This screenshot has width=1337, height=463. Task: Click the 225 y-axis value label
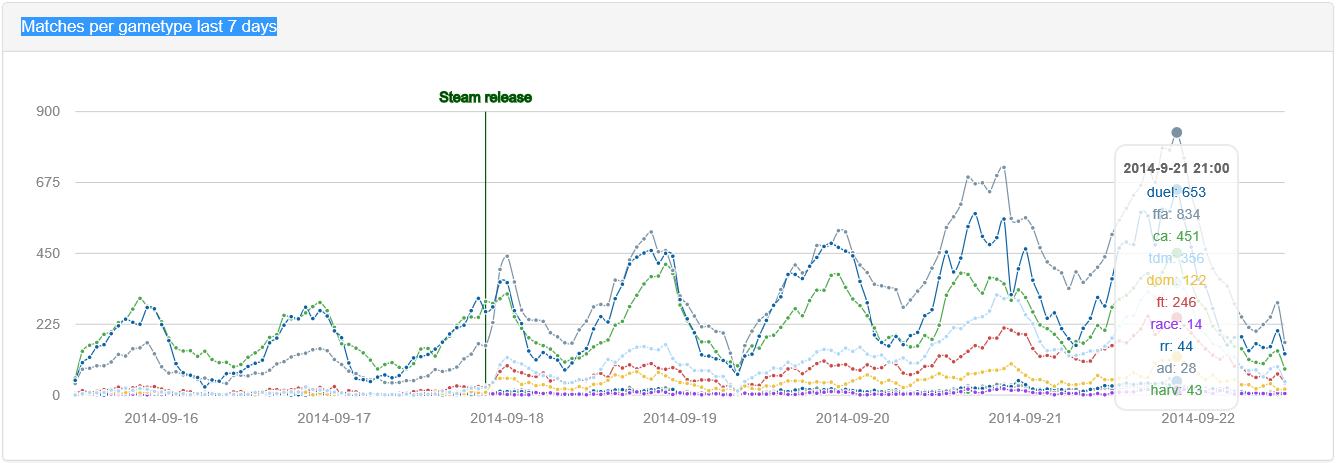50,324
